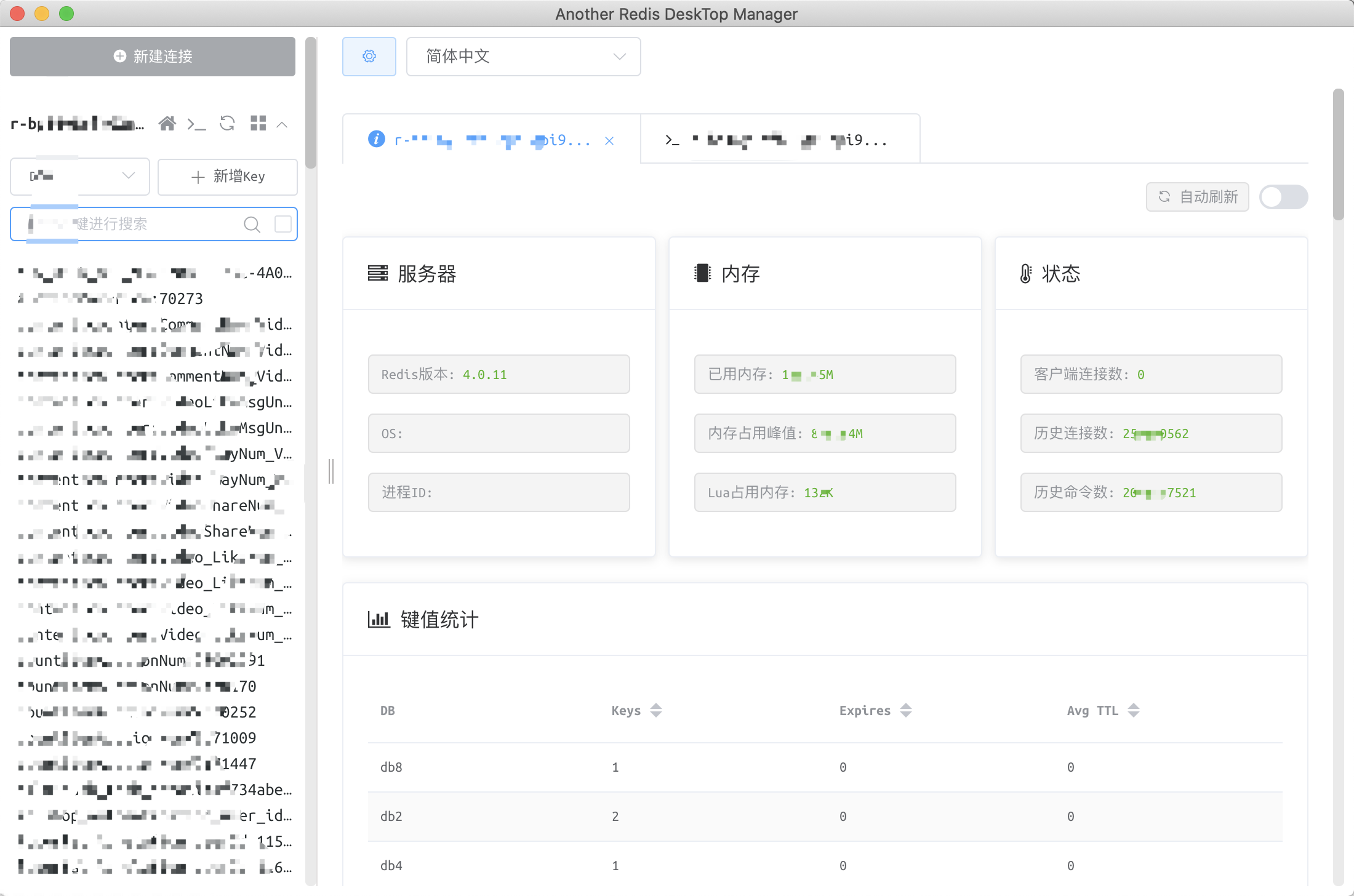Open the Redis console terminal icon
Viewport: 1354px width, 896px height.
197,124
